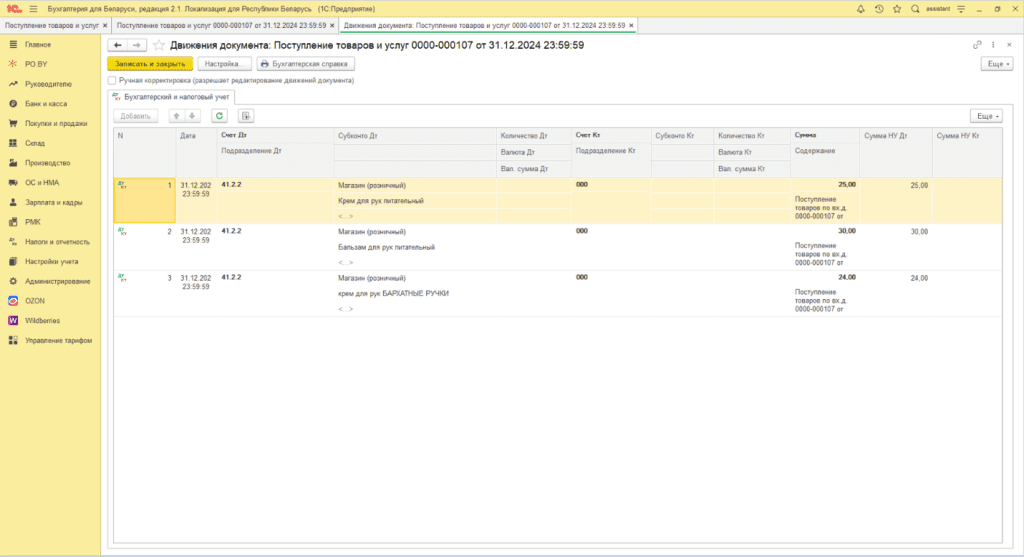Click the refresh icon in table toolbar
Screen dimensions: 1024x557
point(219,116)
